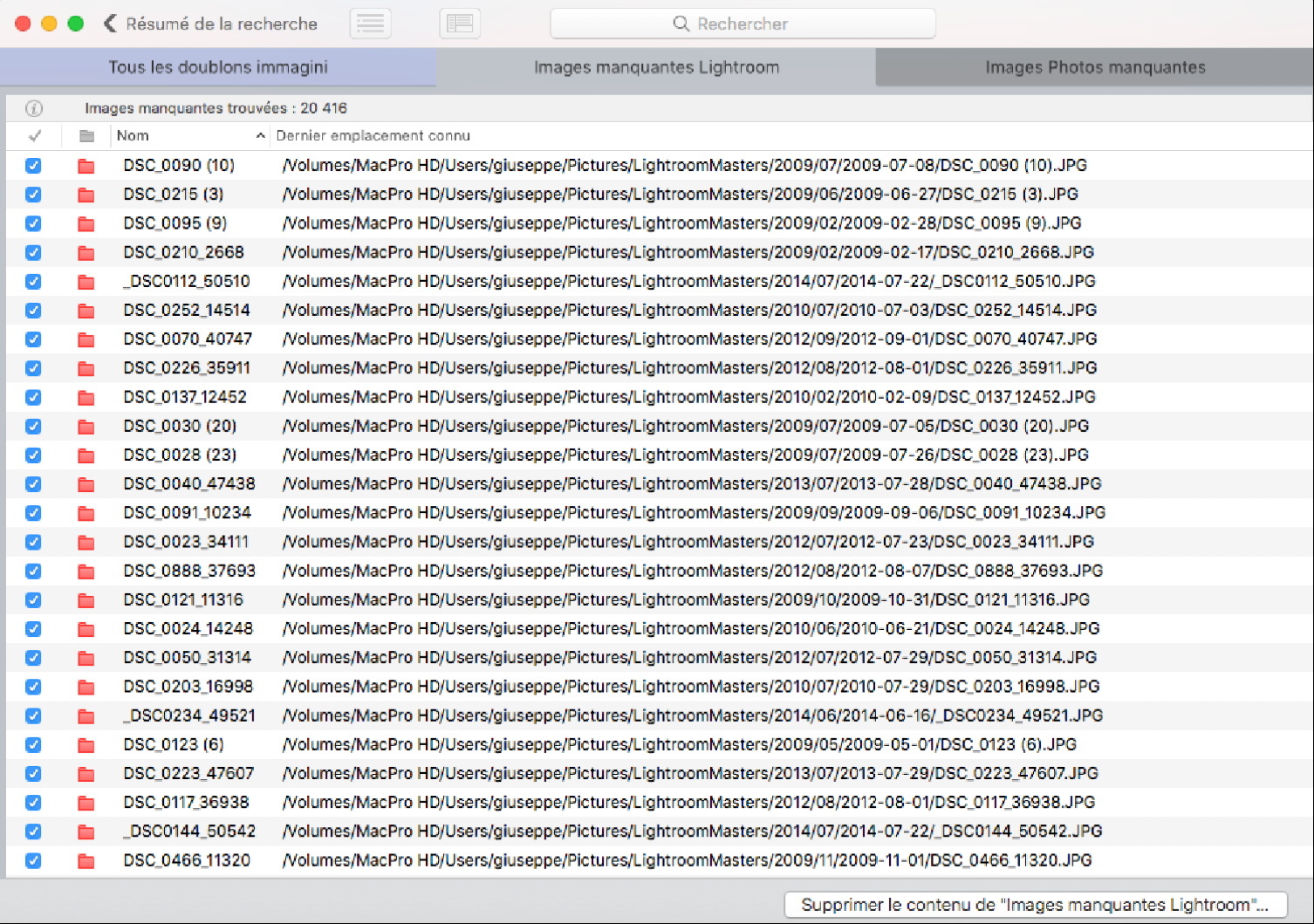This screenshot has height=924, width=1314.
Task: Select the DSC_0137_12452 row name
Action: (185, 397)
